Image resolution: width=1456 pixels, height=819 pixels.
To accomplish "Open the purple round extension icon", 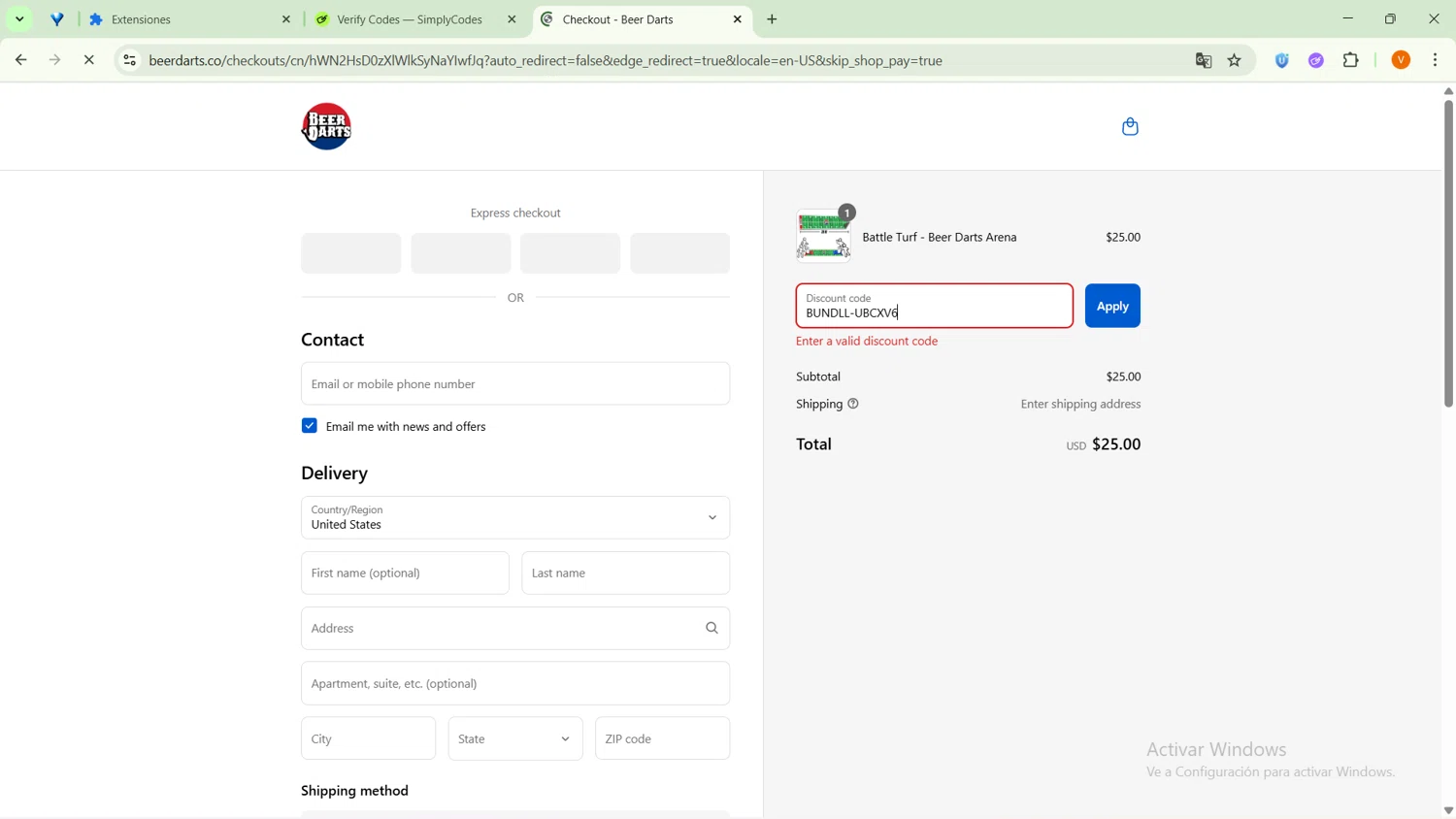I will tap(1316, 60).
